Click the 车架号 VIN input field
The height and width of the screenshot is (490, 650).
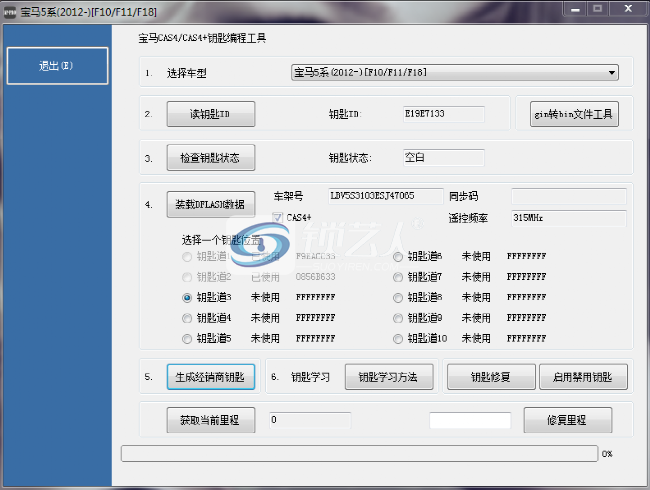click(x=386, y=196)
